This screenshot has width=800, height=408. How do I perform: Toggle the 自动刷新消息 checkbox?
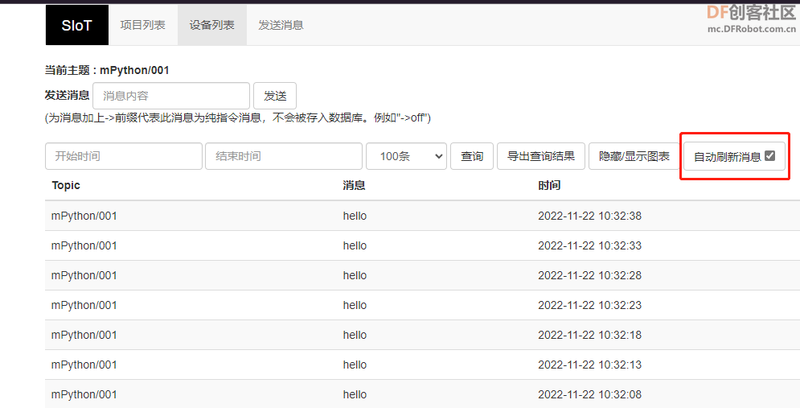pos(770,156)
